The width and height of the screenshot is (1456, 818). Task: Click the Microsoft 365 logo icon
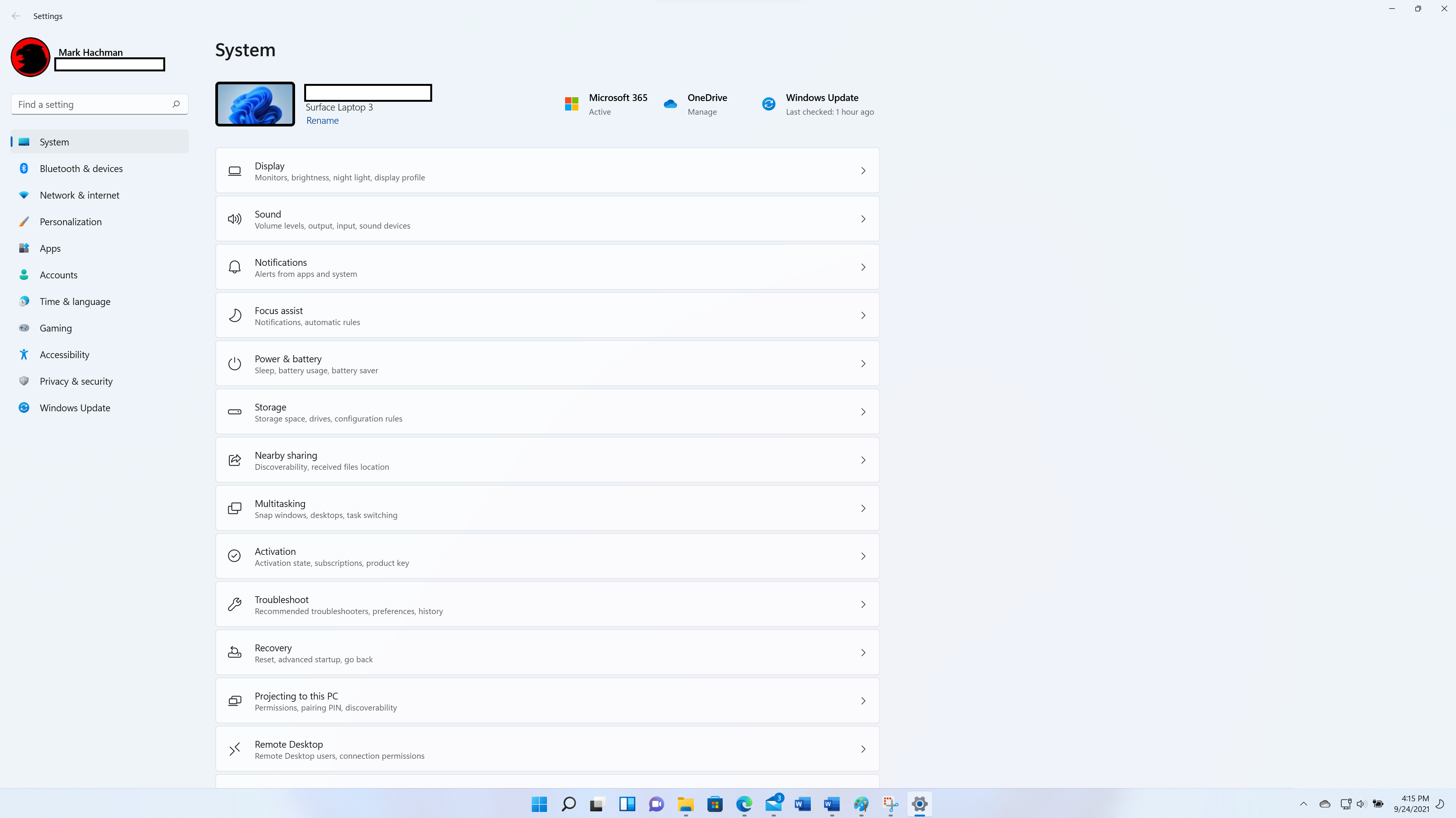[572, 104]
